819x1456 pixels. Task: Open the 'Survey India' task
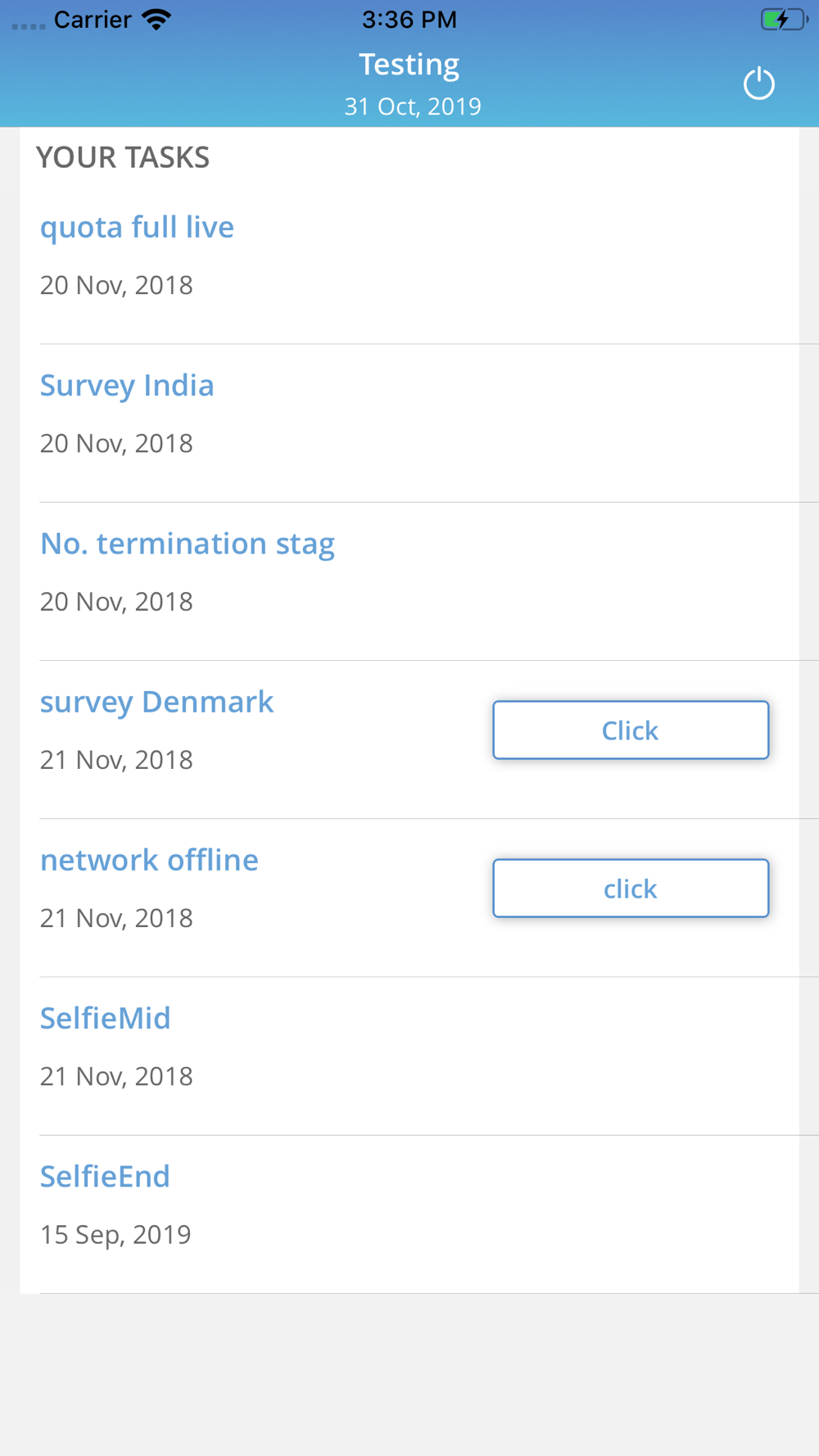tap(127, 385)
